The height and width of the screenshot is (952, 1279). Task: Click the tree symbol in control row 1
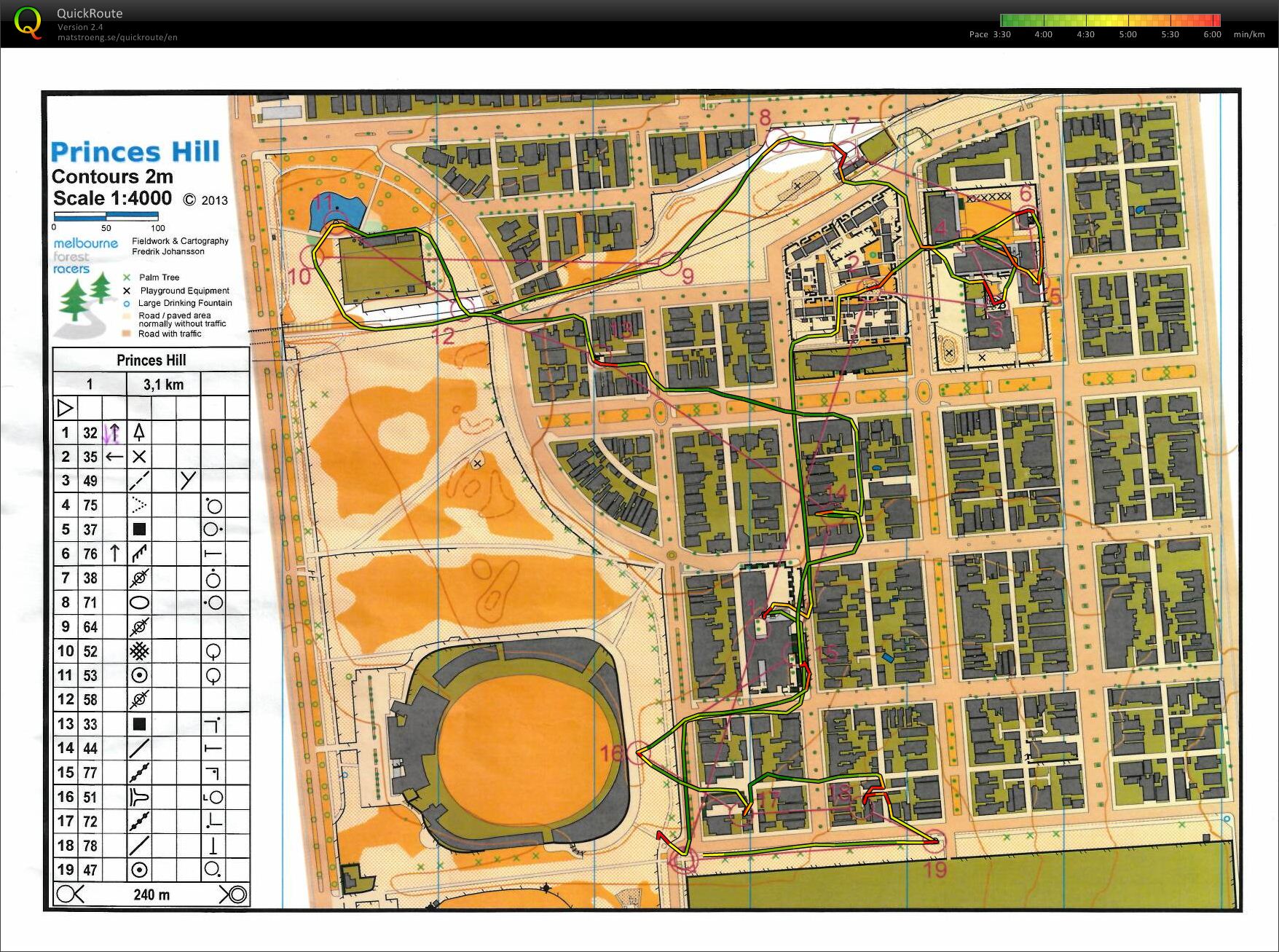139,433
